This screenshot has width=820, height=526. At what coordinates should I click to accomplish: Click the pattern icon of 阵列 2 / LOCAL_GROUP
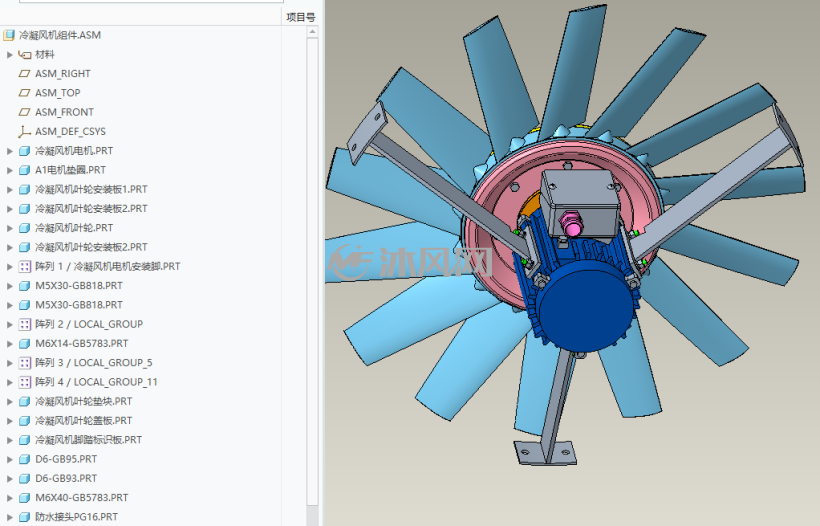(x=25, y=324)
